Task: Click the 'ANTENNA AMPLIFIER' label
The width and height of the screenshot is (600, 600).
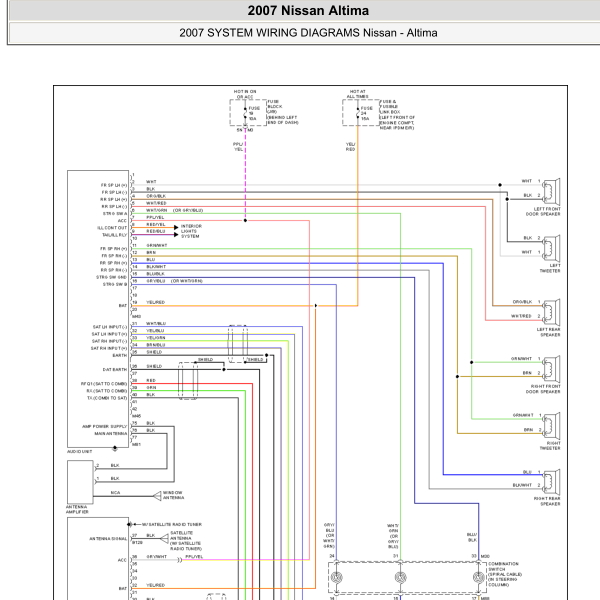Action: click(x=77, y=509)
